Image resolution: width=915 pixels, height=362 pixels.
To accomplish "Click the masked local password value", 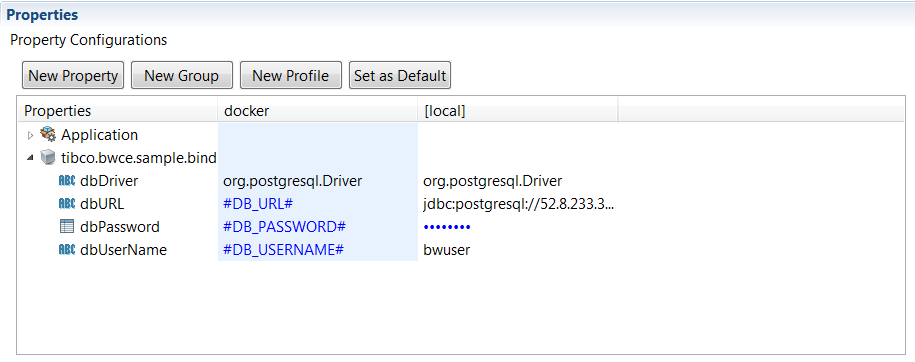I will 447,227.
